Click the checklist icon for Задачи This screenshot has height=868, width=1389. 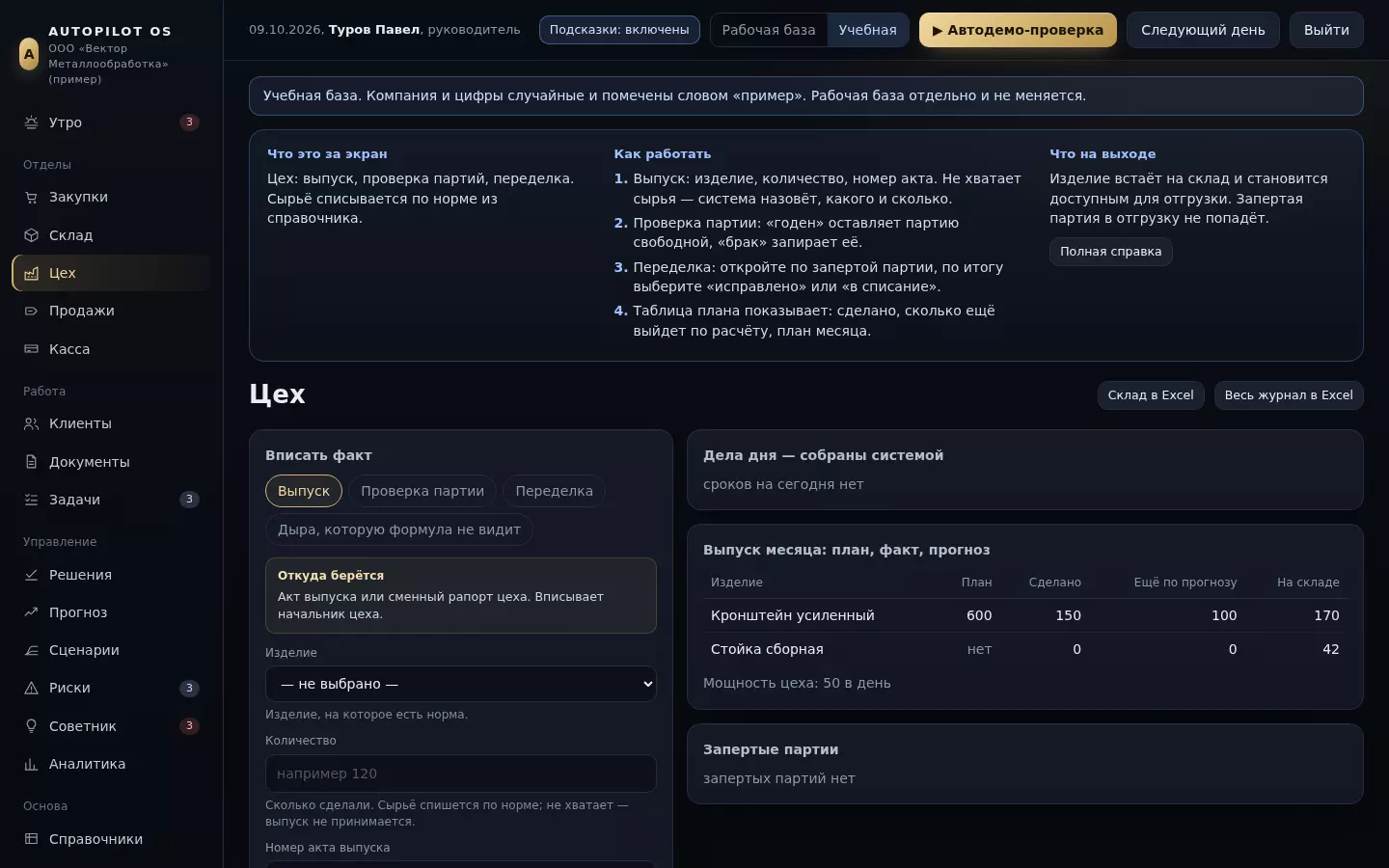click(31, 500)
